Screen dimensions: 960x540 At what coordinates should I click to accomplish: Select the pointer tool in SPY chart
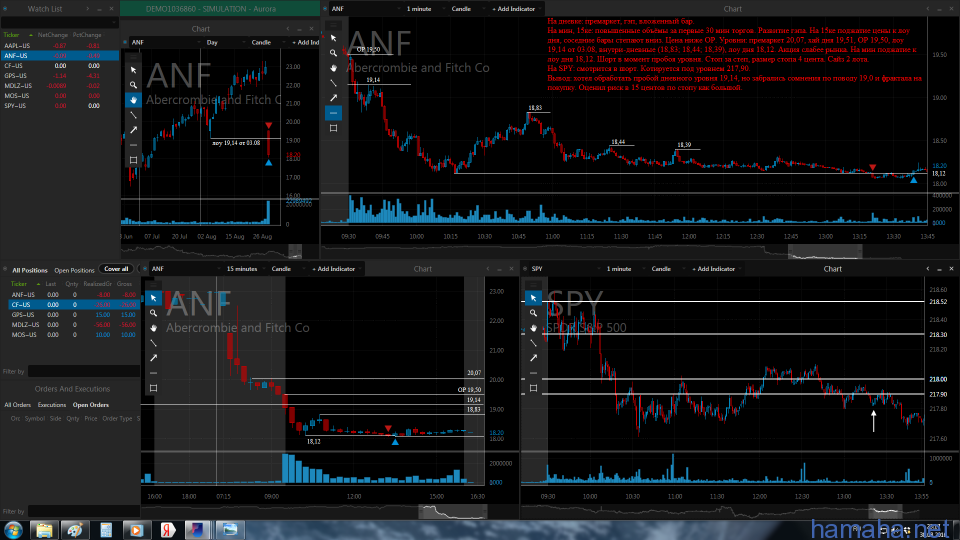click(533, 298)
